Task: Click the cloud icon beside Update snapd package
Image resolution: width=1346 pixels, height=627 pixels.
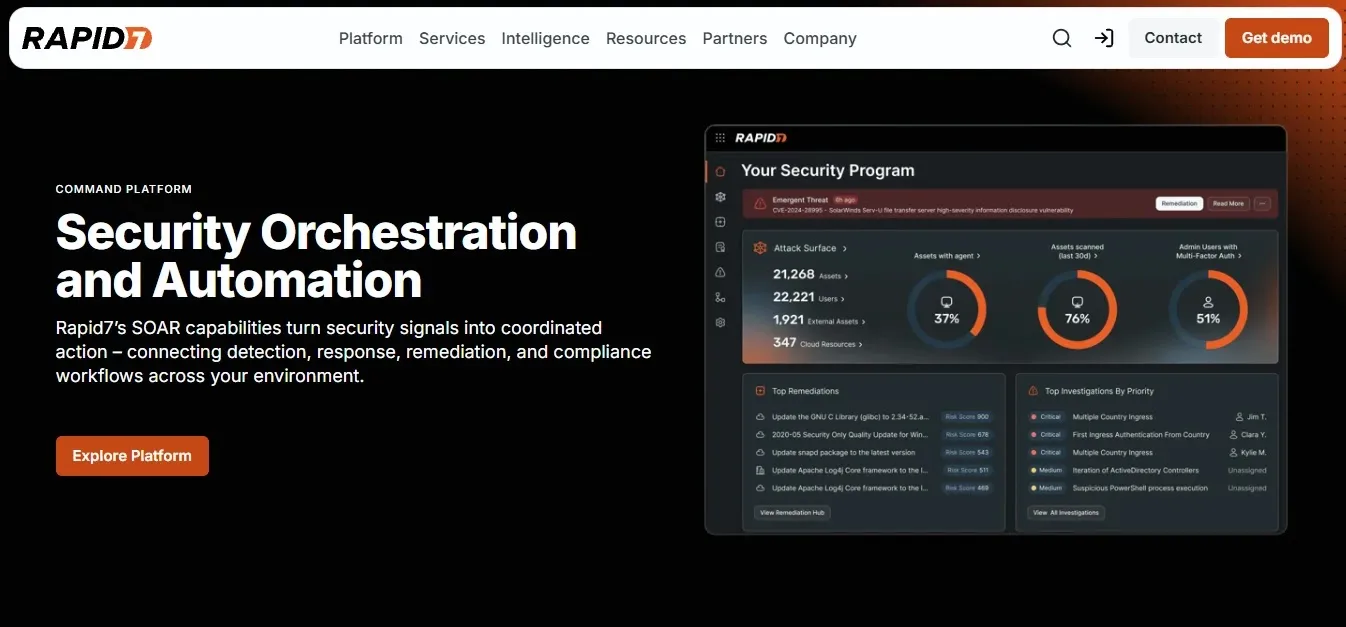Action: tap(760, 453)
